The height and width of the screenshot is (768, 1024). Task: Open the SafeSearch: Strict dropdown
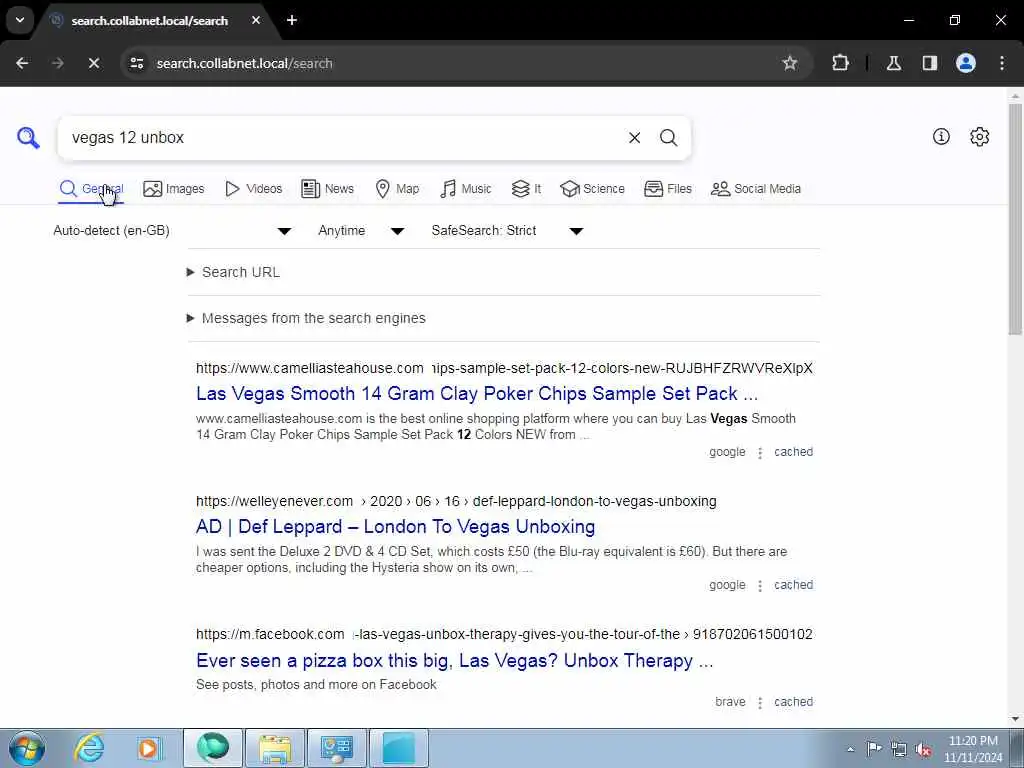pos(507,231)
